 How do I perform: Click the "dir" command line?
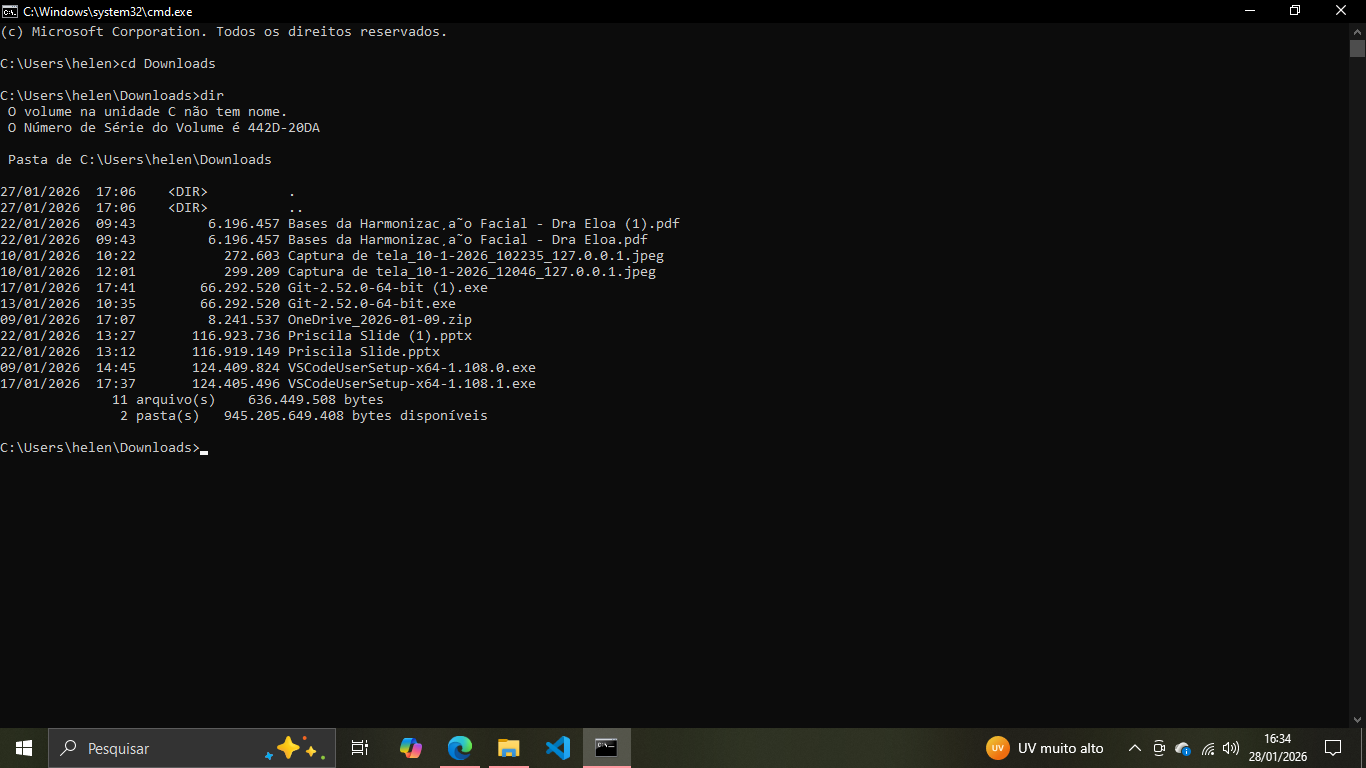[112, 95]
